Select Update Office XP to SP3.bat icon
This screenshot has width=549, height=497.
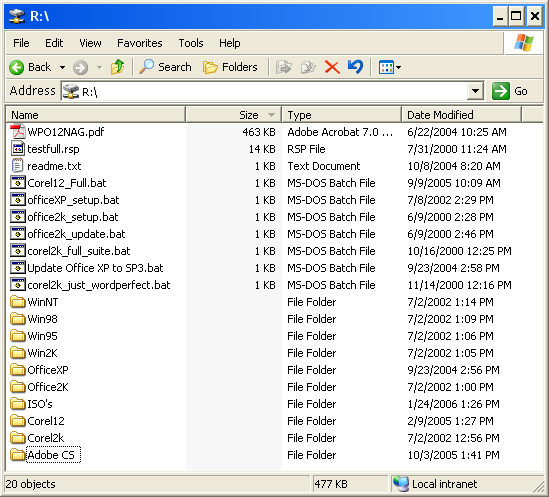(18, 268)
